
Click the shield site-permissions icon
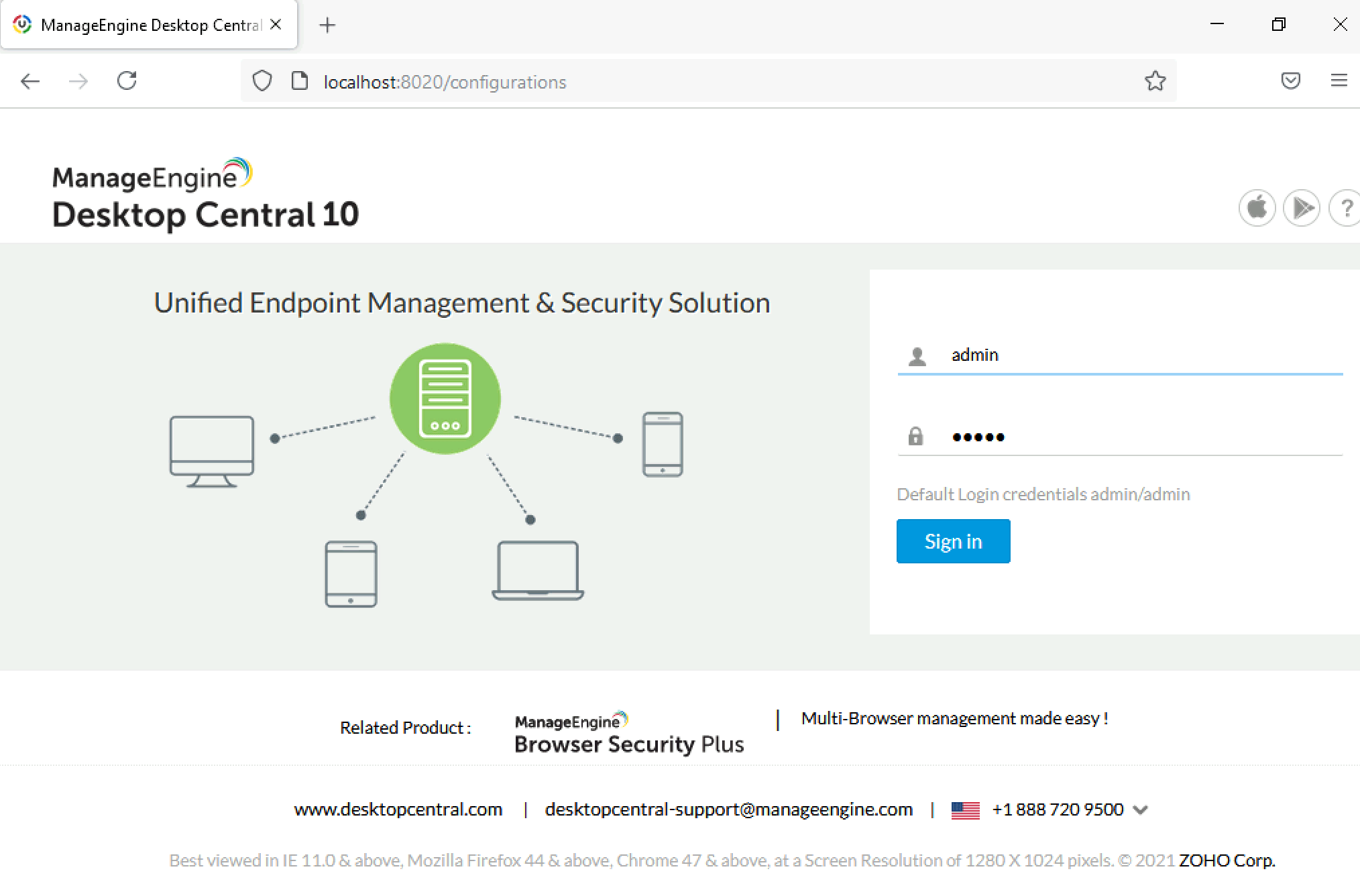point(262,80)
